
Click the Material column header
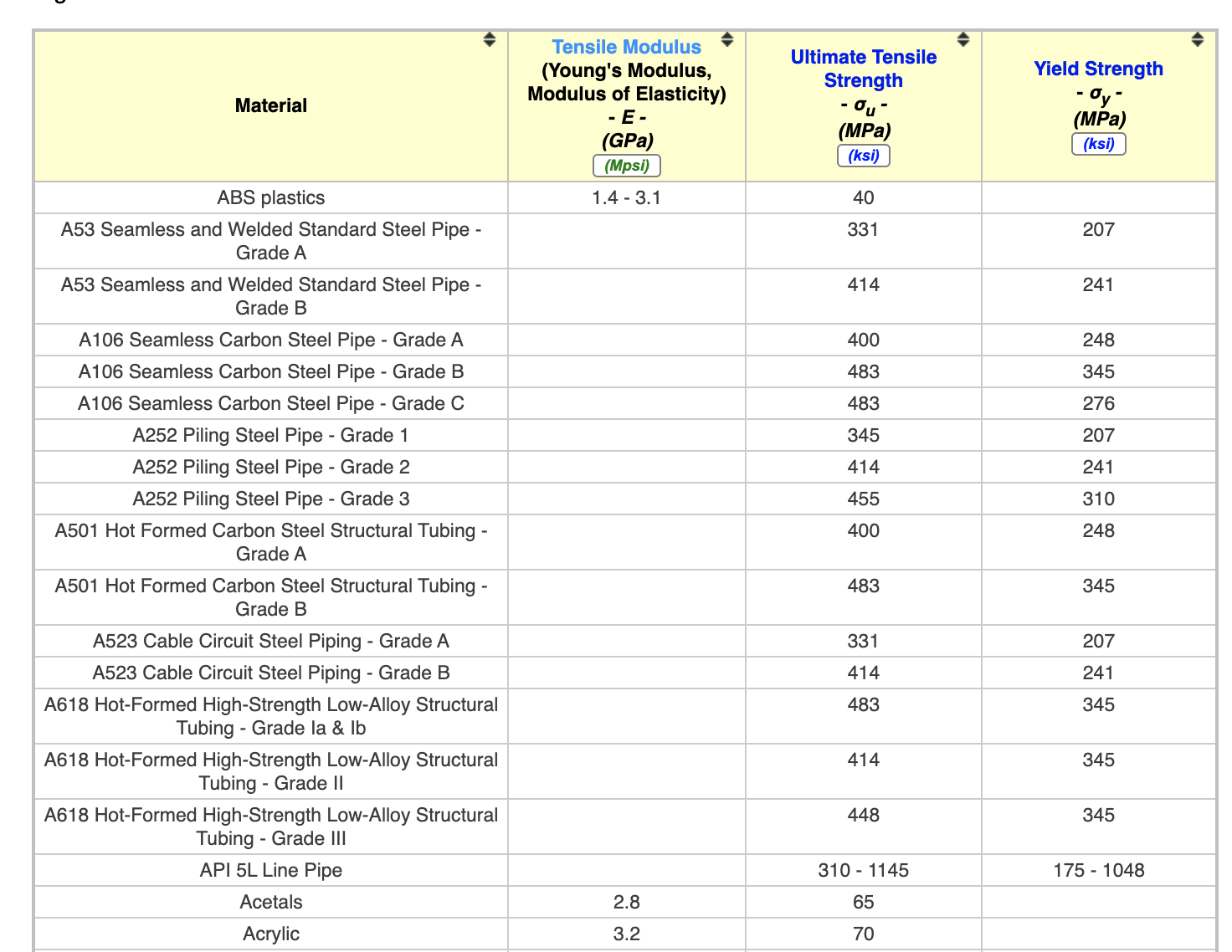[x=271, y=105]
